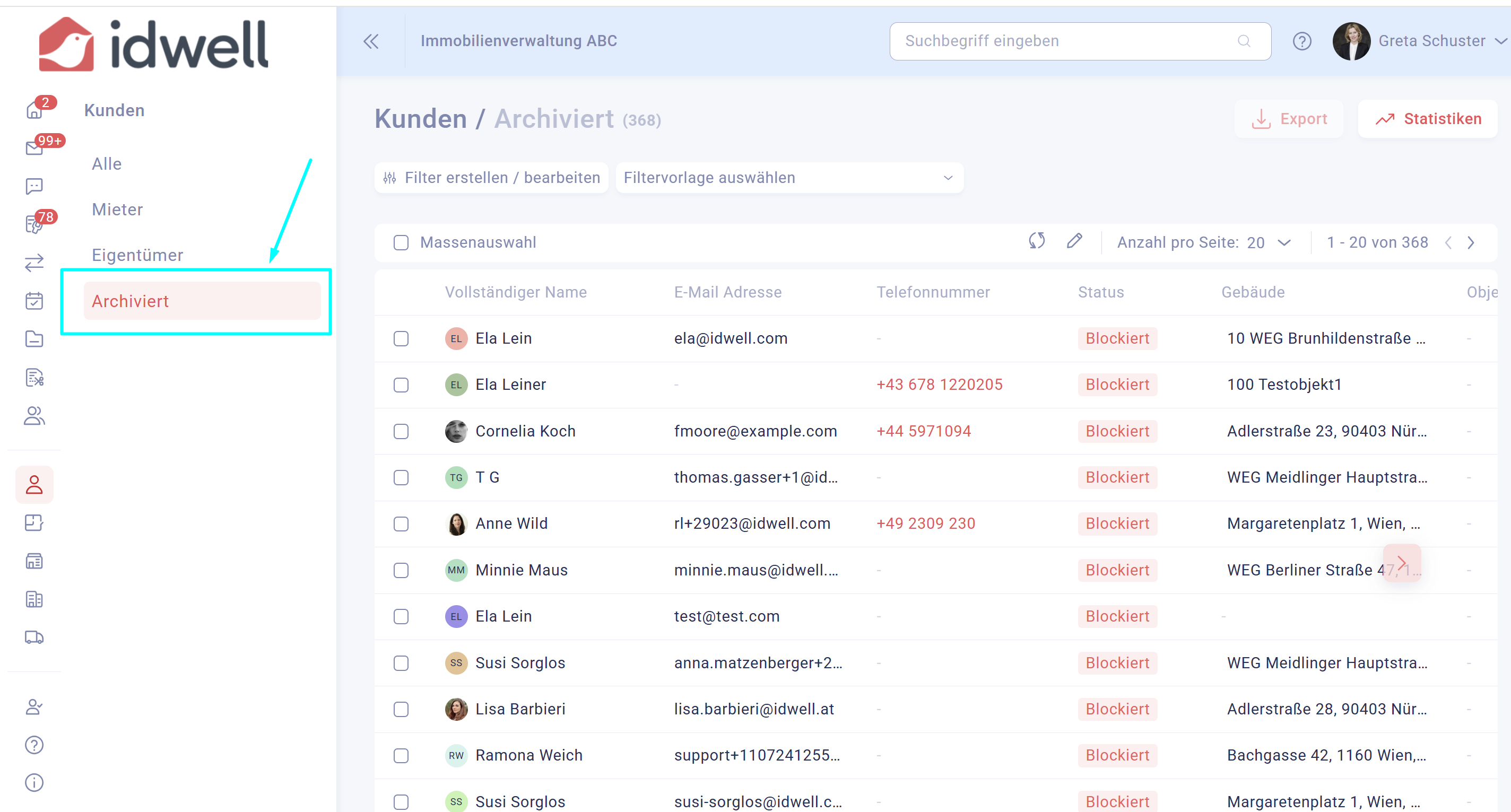Screen dimensions: 1511x812
Task: Open the mail inbox icon with 99+ badge
Action: [x=34, y=148]
